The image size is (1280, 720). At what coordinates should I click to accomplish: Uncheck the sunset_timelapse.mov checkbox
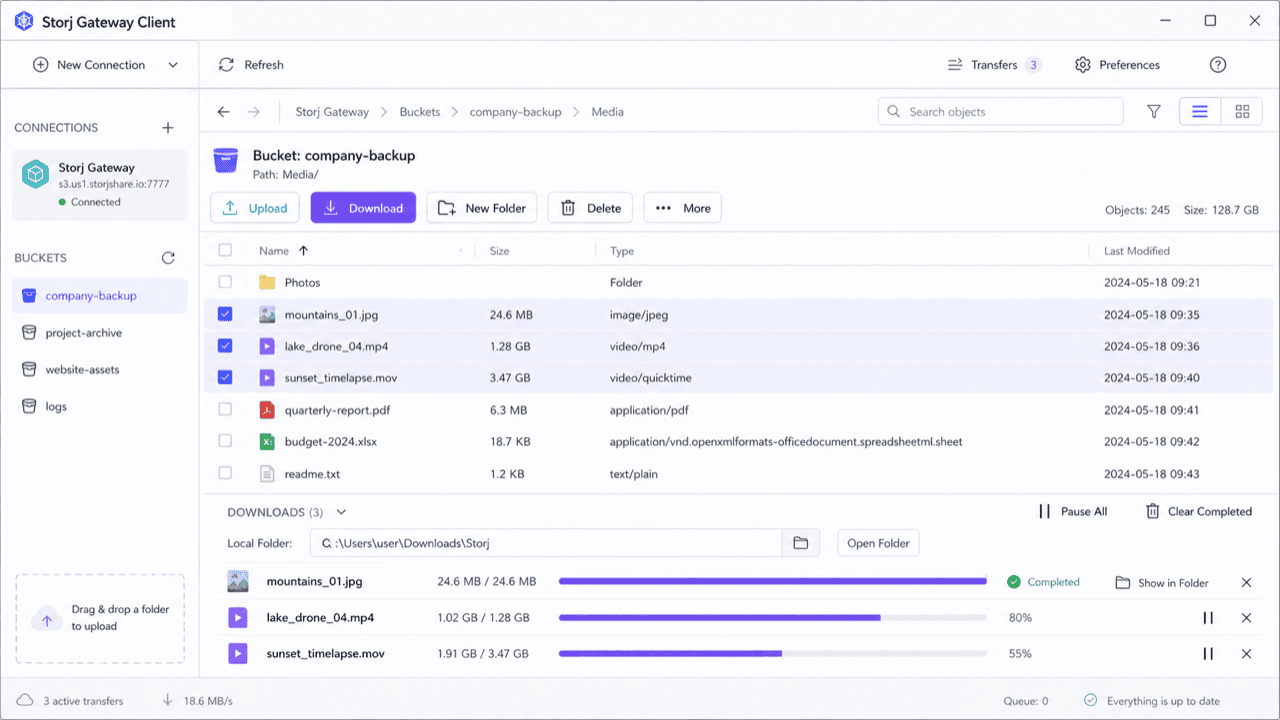tap(225, 378)
